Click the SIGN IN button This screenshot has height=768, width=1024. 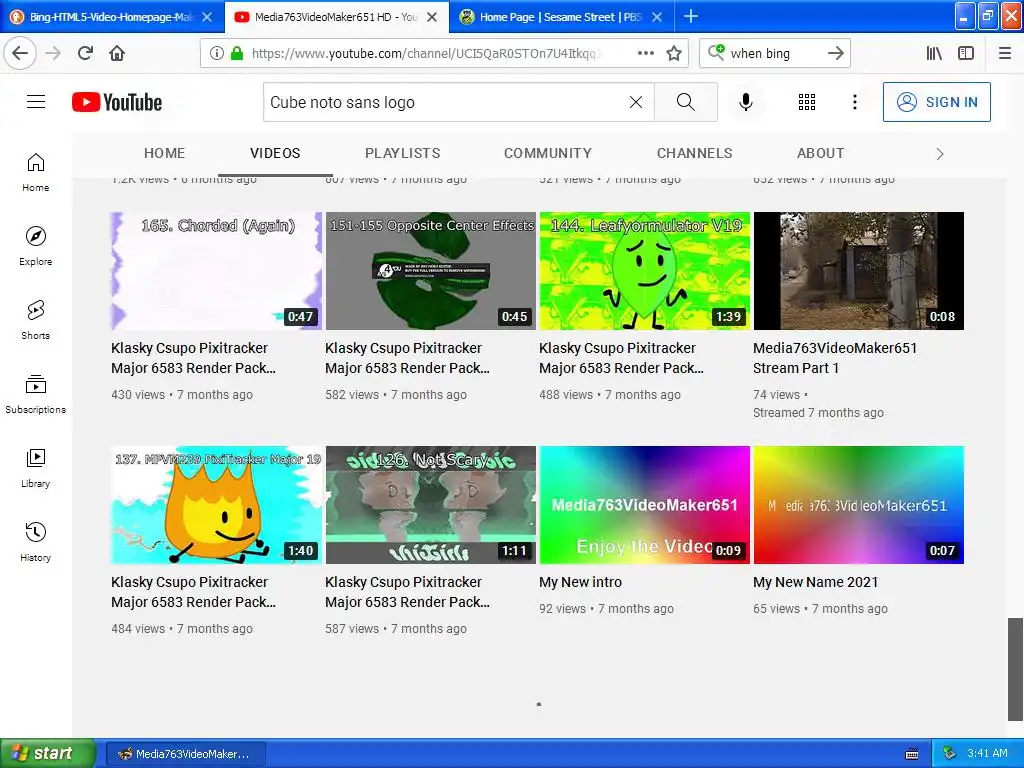click(x=936, y=102)
